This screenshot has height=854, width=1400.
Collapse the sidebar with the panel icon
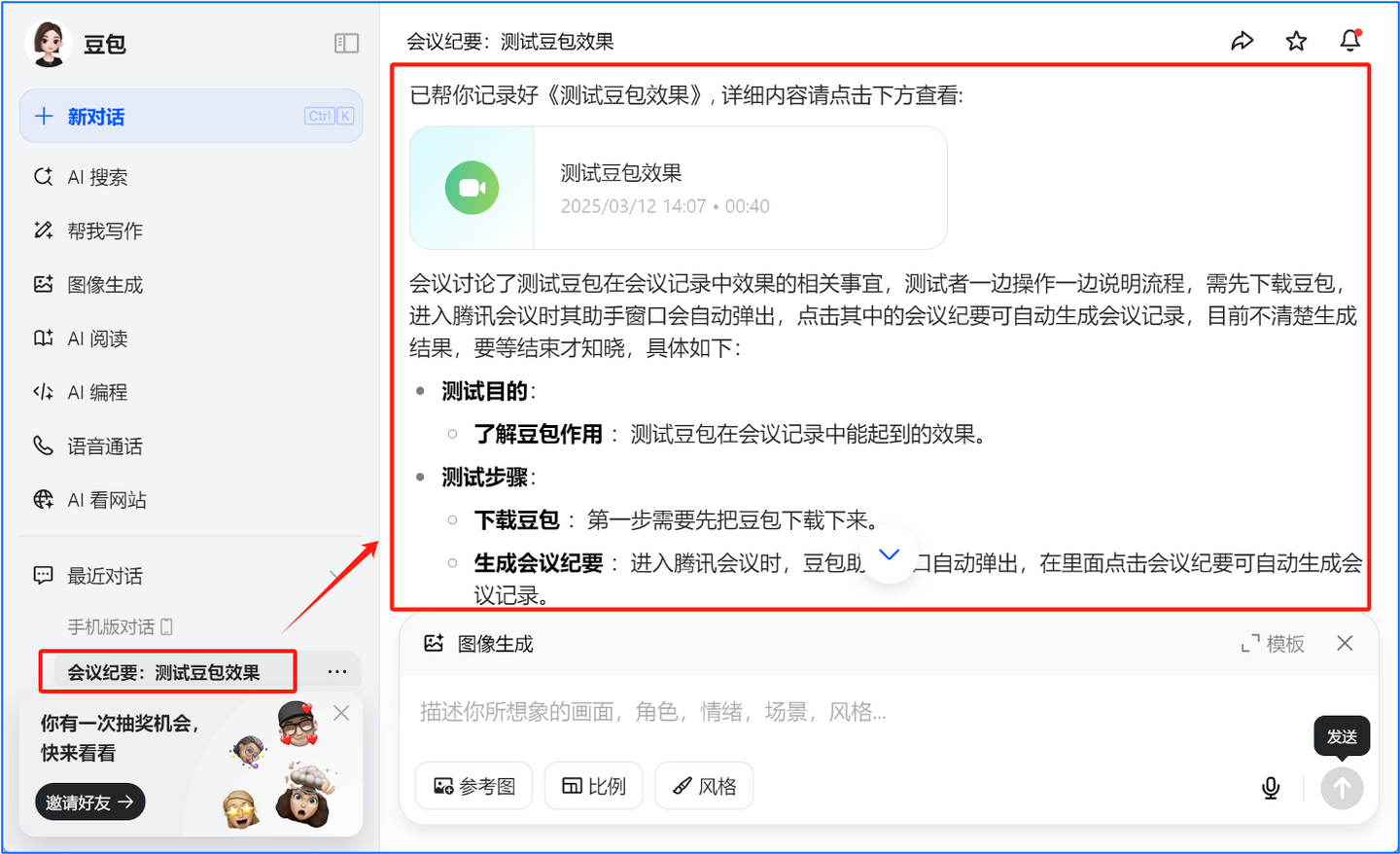click(346, 43)
